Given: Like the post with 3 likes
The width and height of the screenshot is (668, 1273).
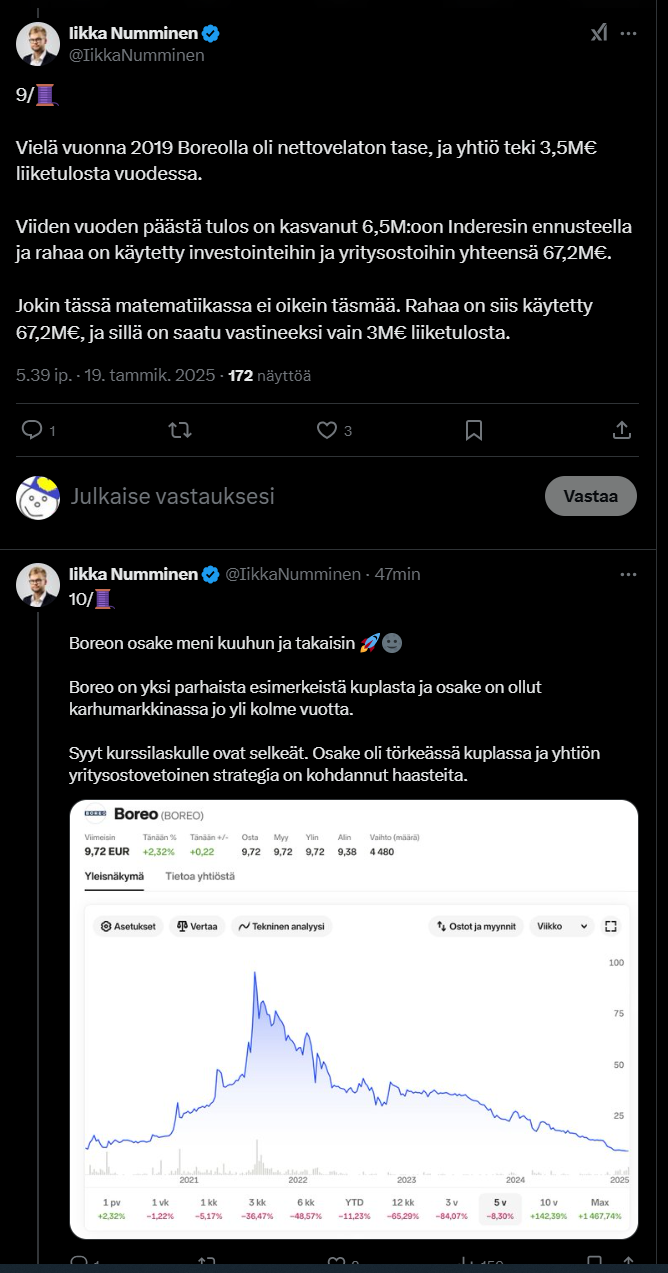Looking at the screenshot, I should pos(326,430).
